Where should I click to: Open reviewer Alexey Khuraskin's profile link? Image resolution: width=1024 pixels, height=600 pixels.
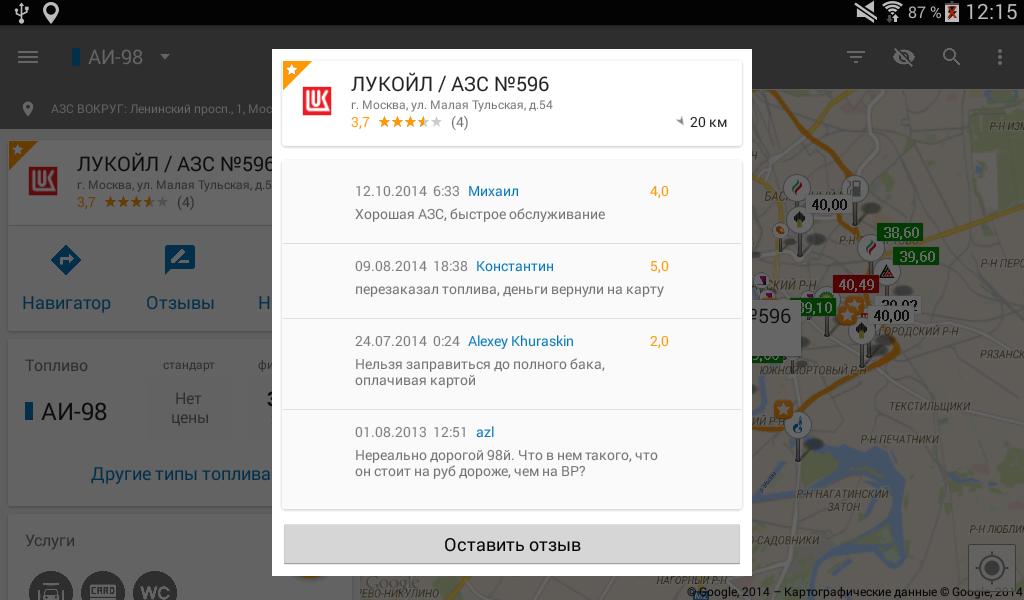coord(520,341)
